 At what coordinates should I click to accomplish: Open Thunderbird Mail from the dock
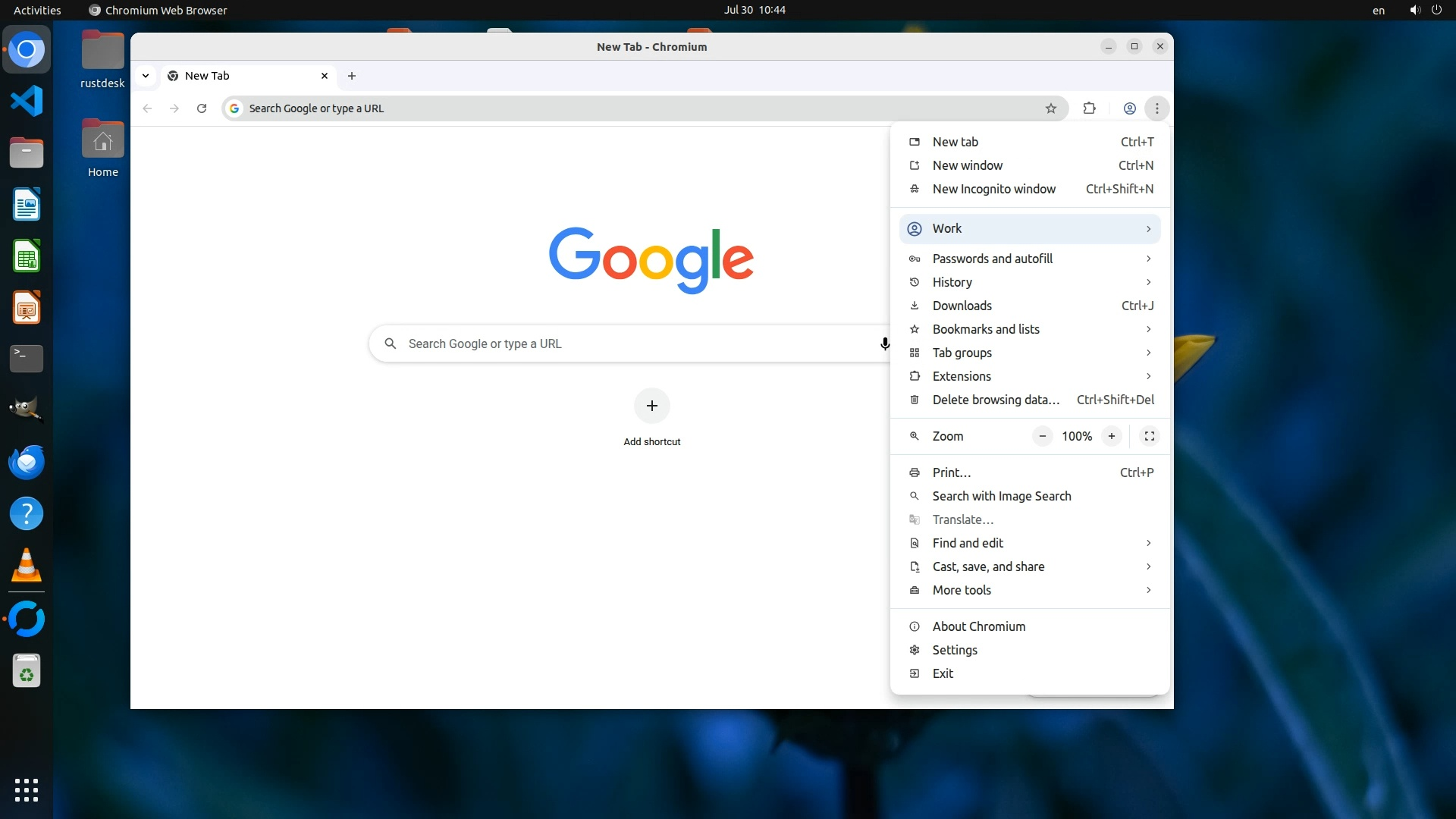tap(27, 463)
